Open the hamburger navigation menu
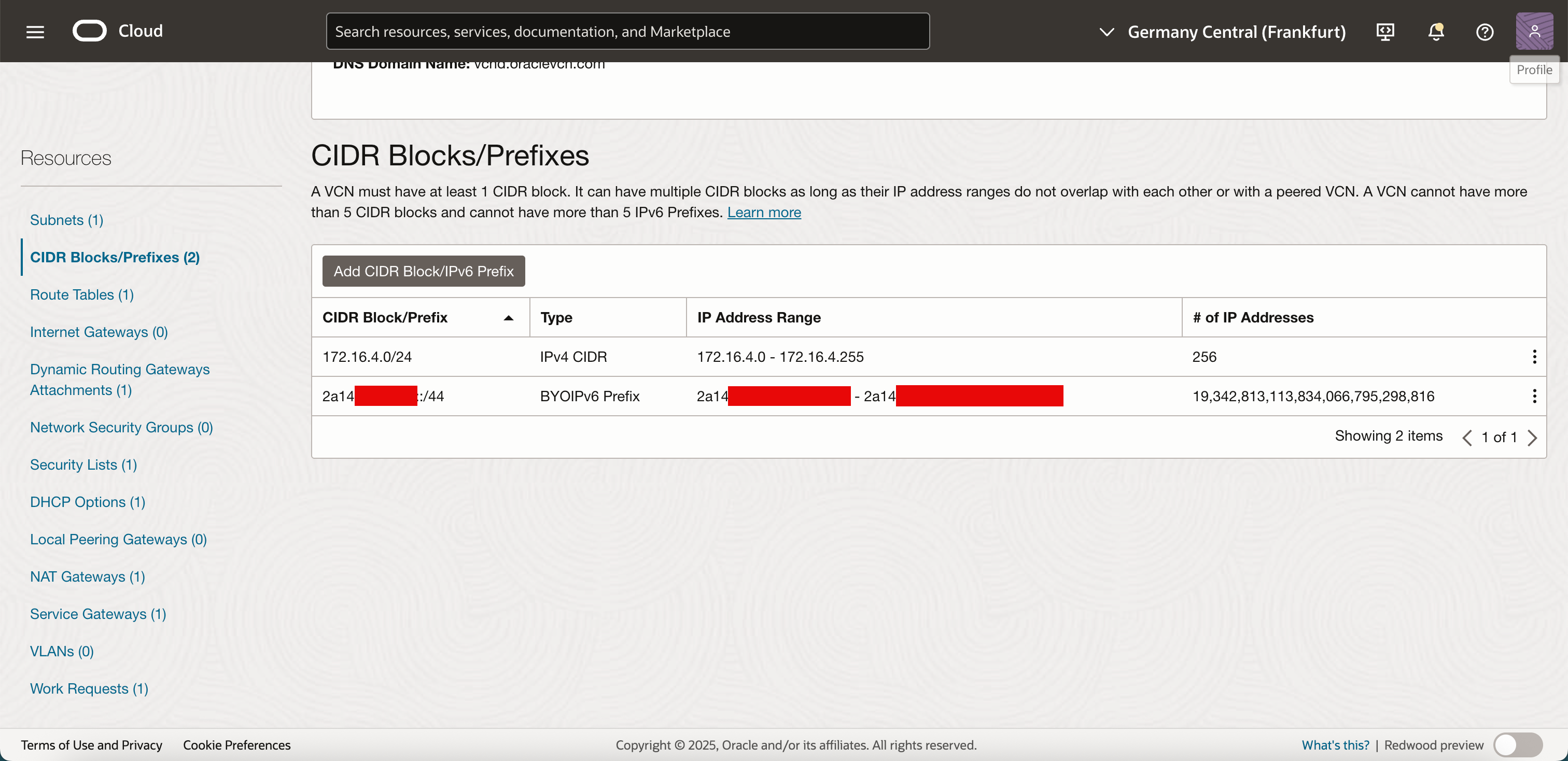Viewport: 1568px width, 761px height. click(35, 31)
